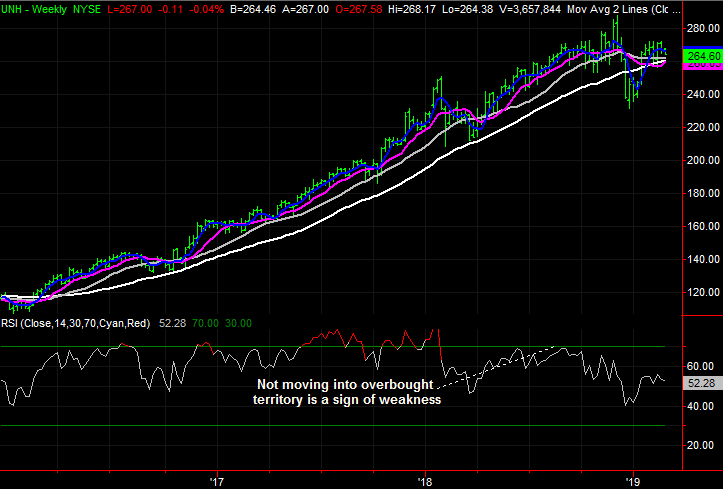This screenshot has height=489, width=723.
Task: Click the net change -0.11 value
Action: pyautogui.click(x=170, y=9)
